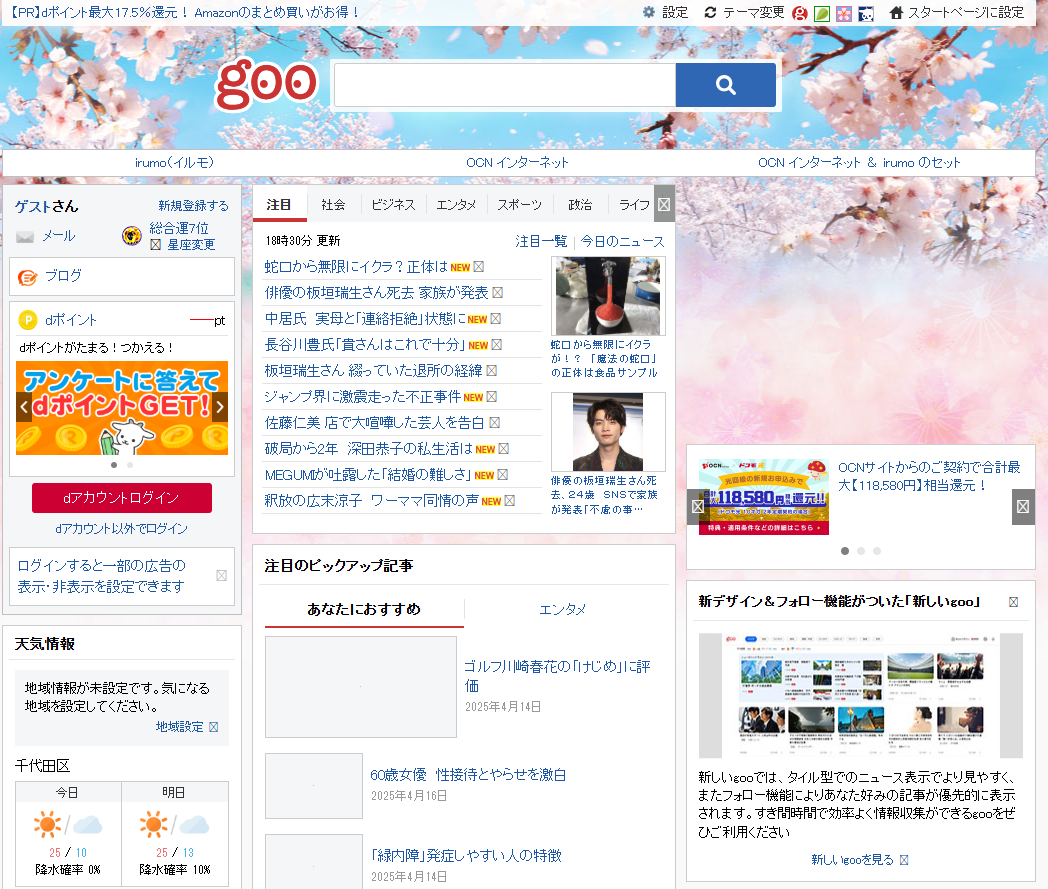Open the アンケートに答えて dポイントGET banner
Viewport: 1048px width, 889px height.
(x=122, y=408)
